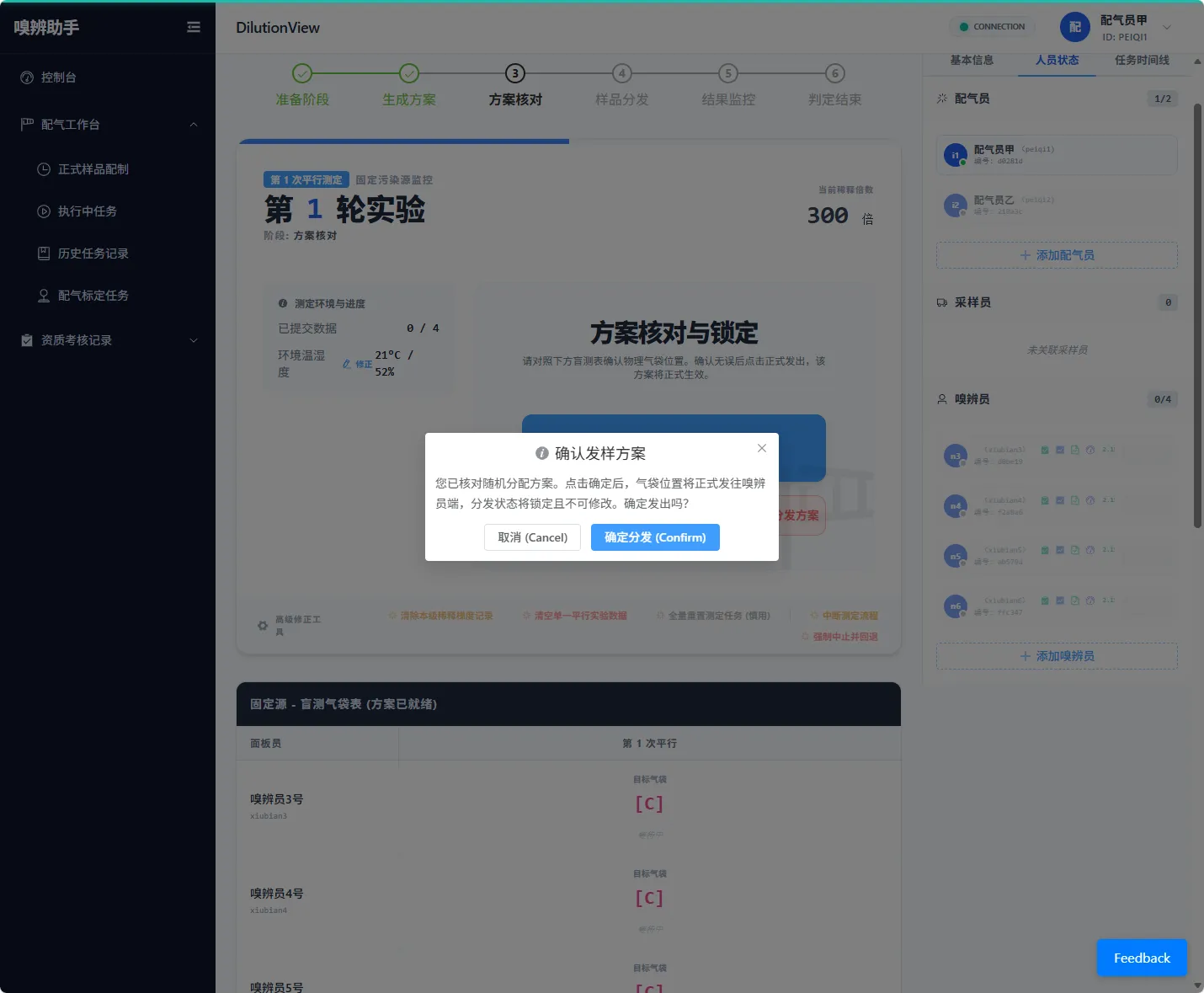Click the blue 配 user avatar

point(1075,27)
